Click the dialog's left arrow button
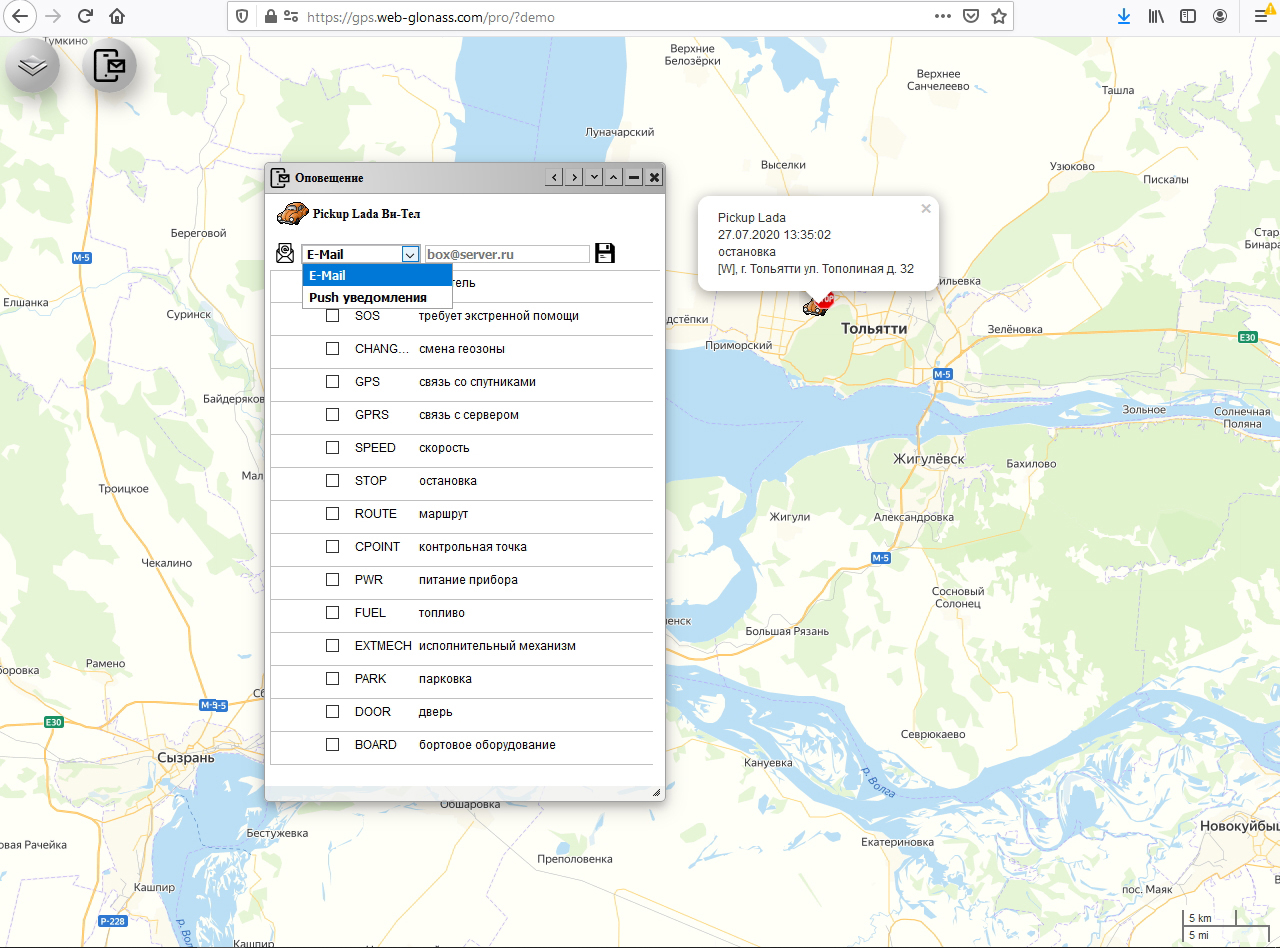Viewport: 1280px width, 948px height. (x=555, y=177)
